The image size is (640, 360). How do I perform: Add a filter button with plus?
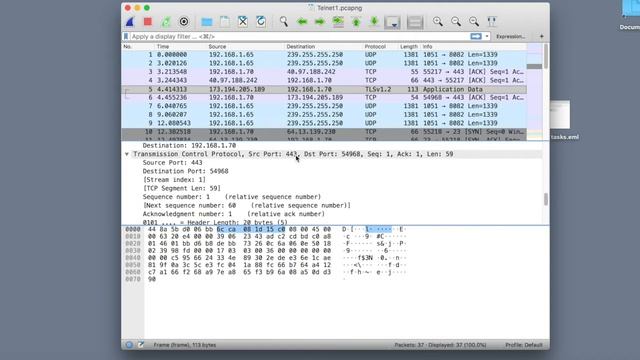pos(542,36)
